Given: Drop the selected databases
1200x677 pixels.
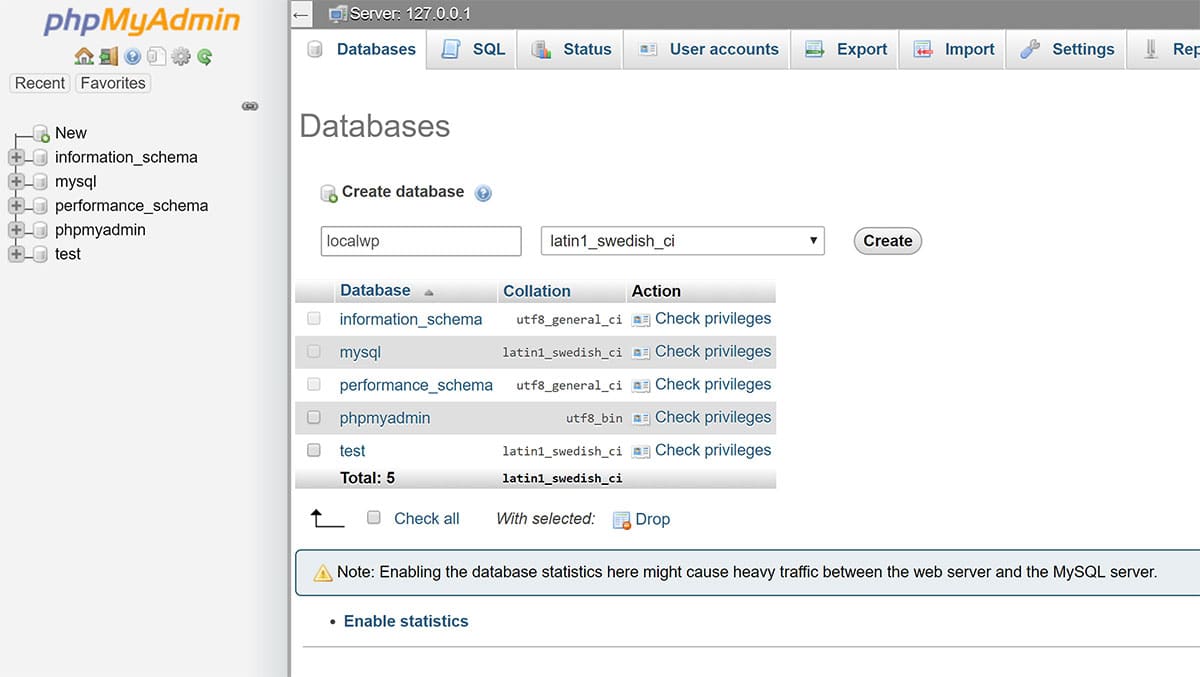Looking at the screenshot, I should tap(641, 519).
